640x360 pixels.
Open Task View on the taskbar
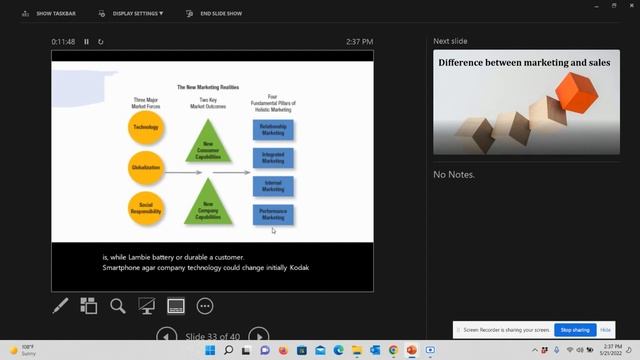click(x=246, y=350)
